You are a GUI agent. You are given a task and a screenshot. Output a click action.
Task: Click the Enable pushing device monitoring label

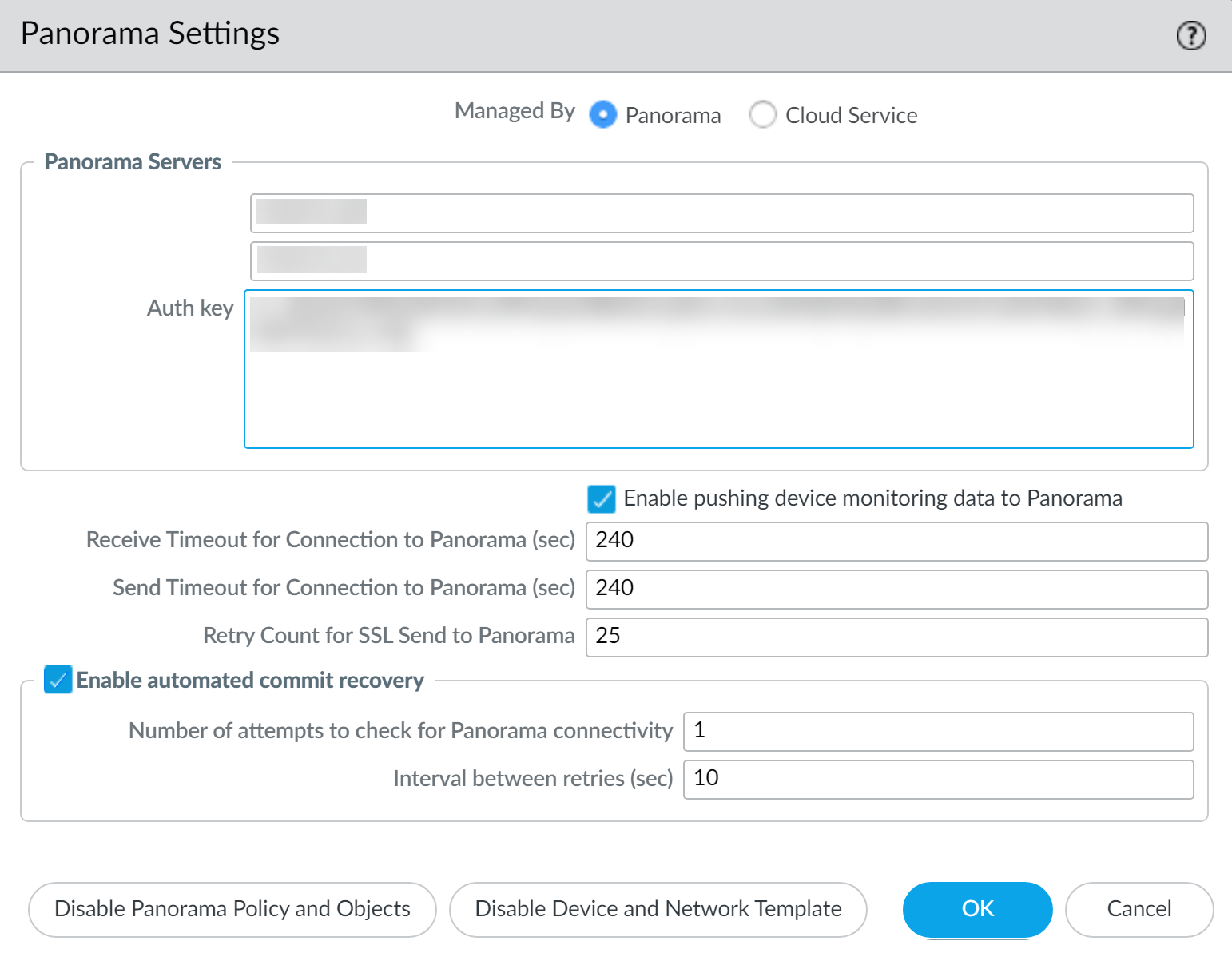pyautogui.click(x=872, y=498)
